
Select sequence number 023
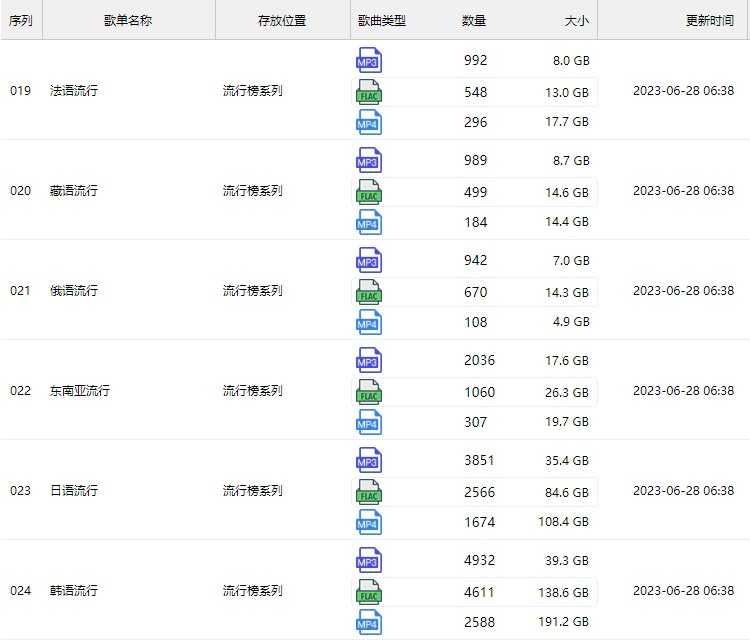coord(21,490)
